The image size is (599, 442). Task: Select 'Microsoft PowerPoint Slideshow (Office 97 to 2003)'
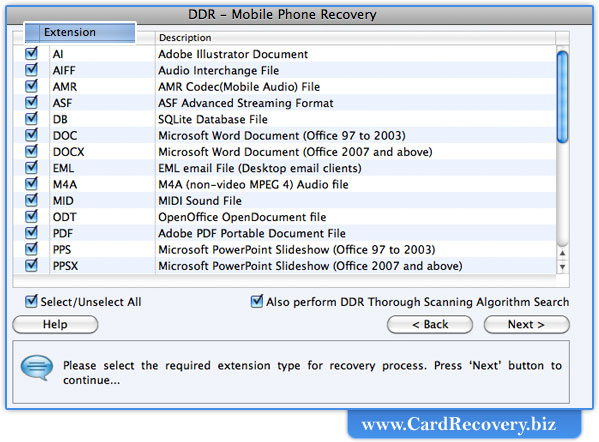click(297, 250)
